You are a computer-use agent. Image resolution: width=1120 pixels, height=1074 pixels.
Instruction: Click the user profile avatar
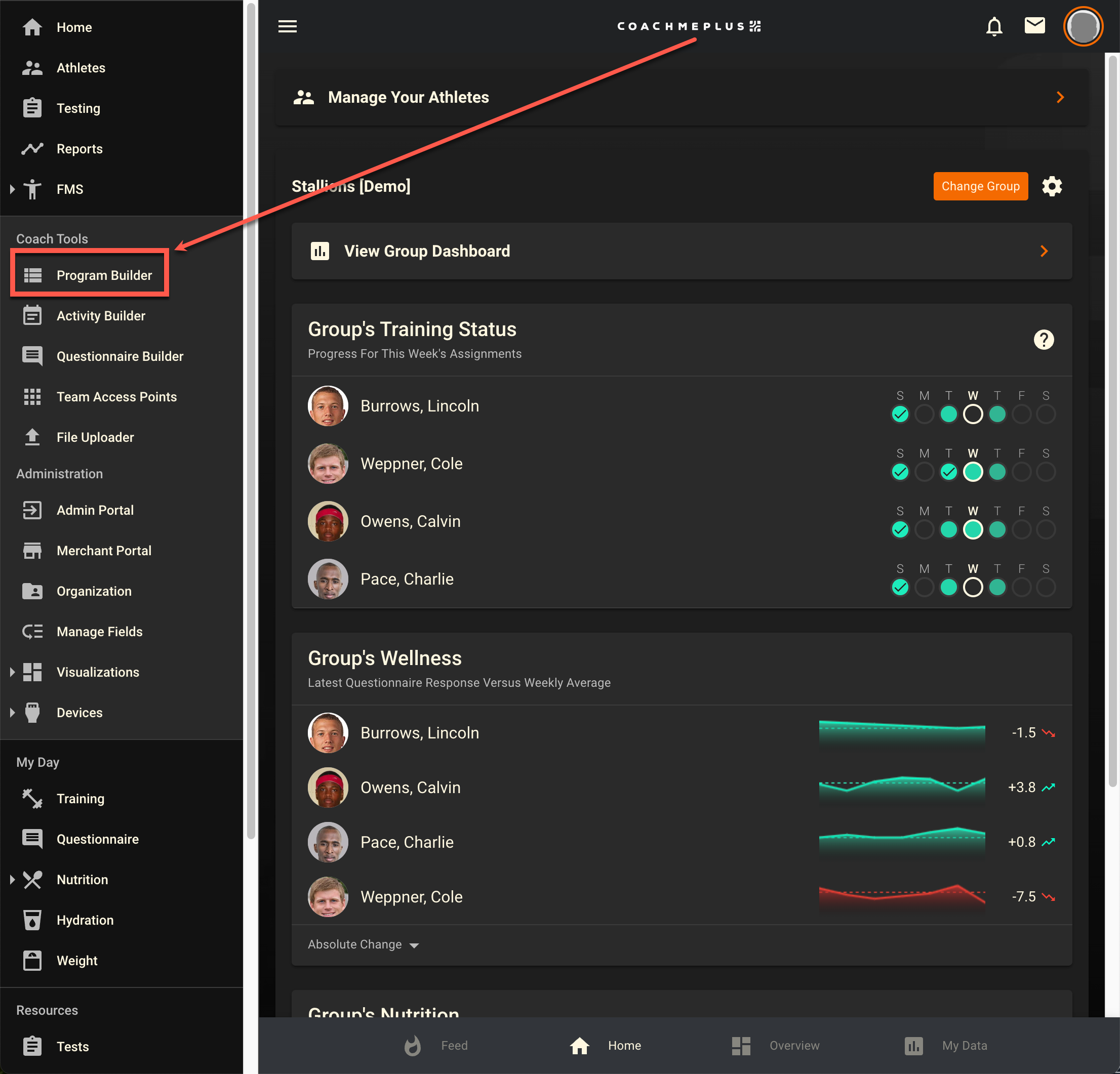pyautogui.click(x=1083, y=26)
